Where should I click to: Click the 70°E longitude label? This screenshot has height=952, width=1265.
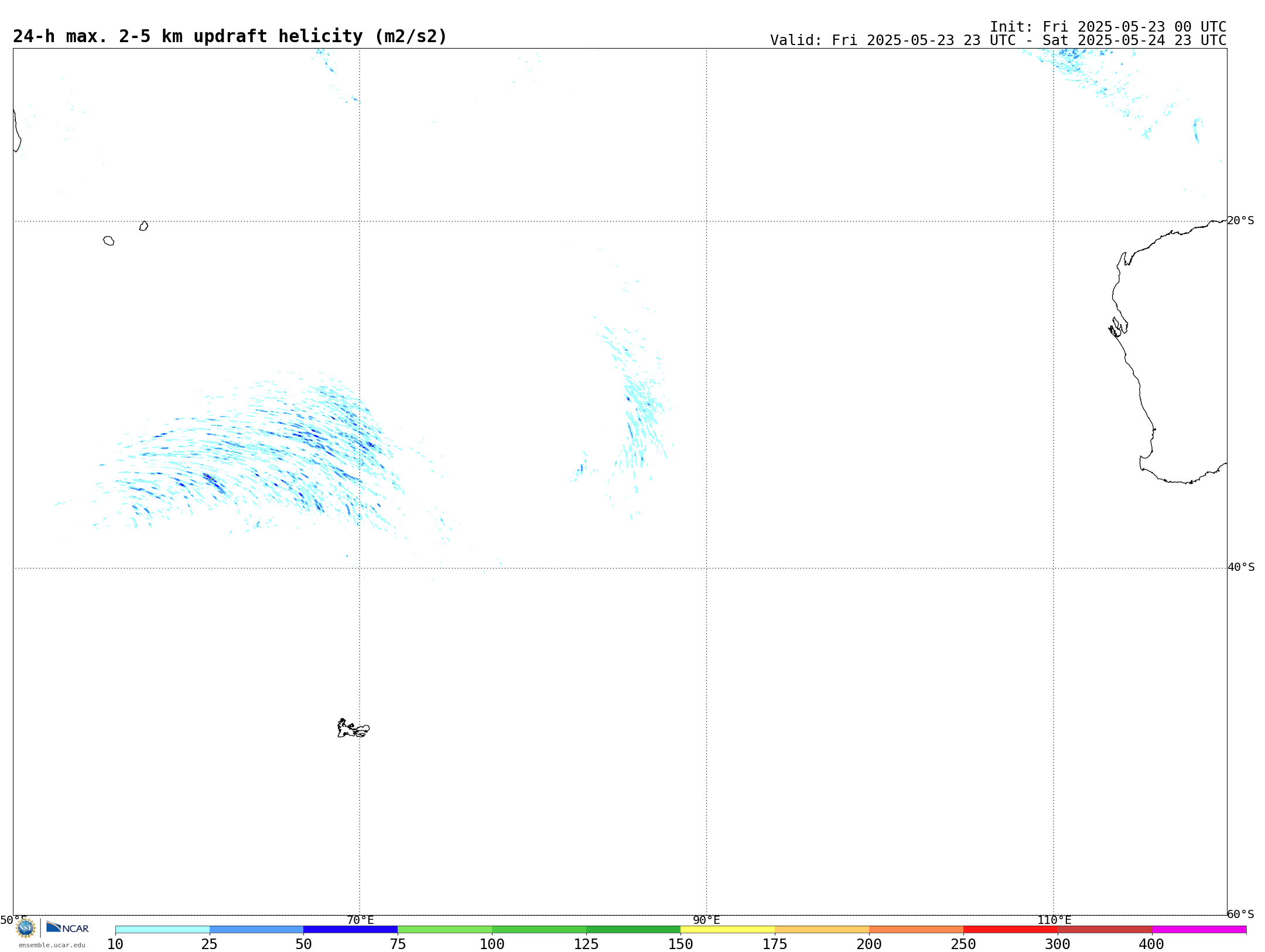click(x=360, y=920)
